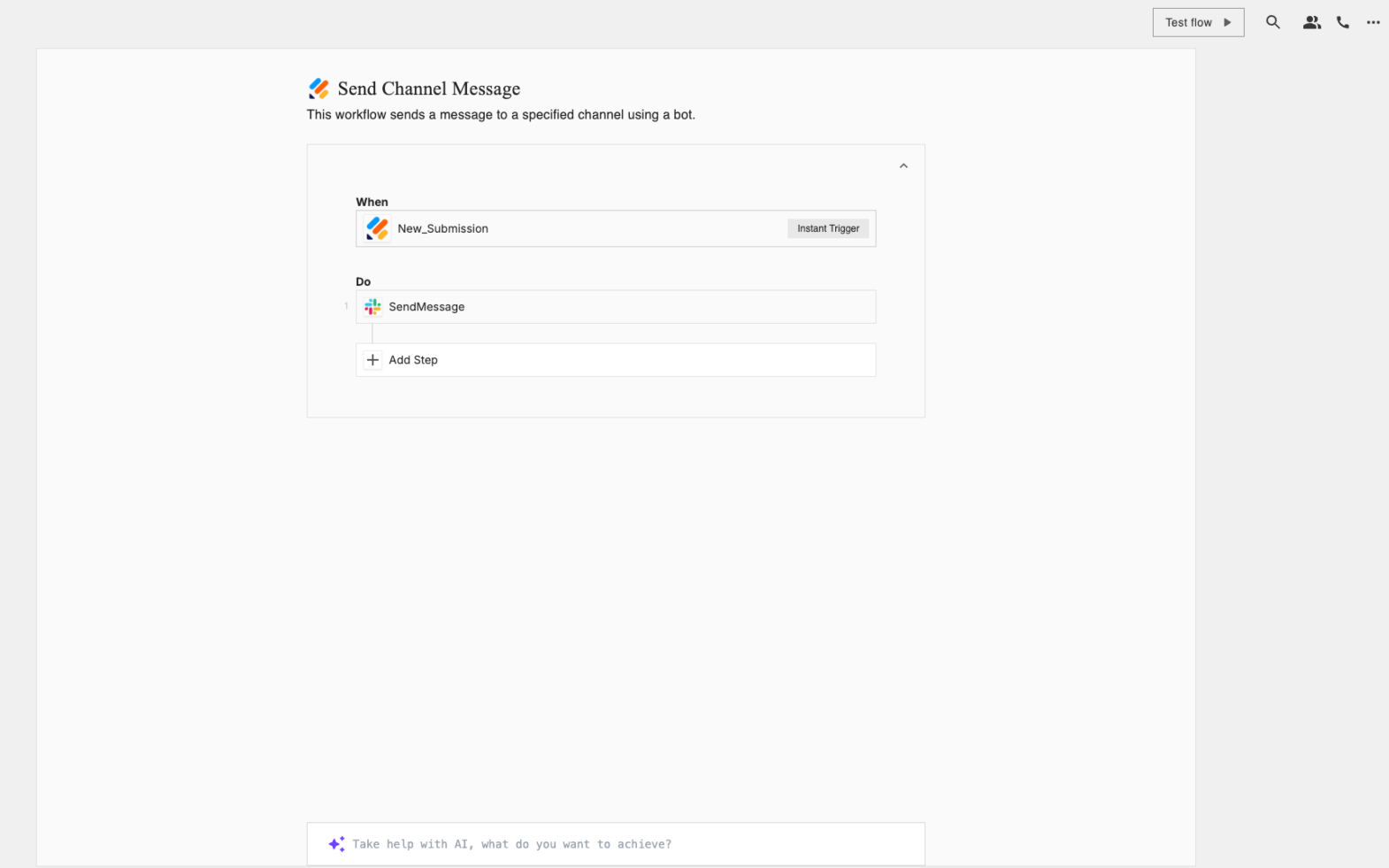Image resolution: width=1389 pixels, height=868 pixels.
Task: Click the step number 1 marker
Action: click(x=346, y=306)
